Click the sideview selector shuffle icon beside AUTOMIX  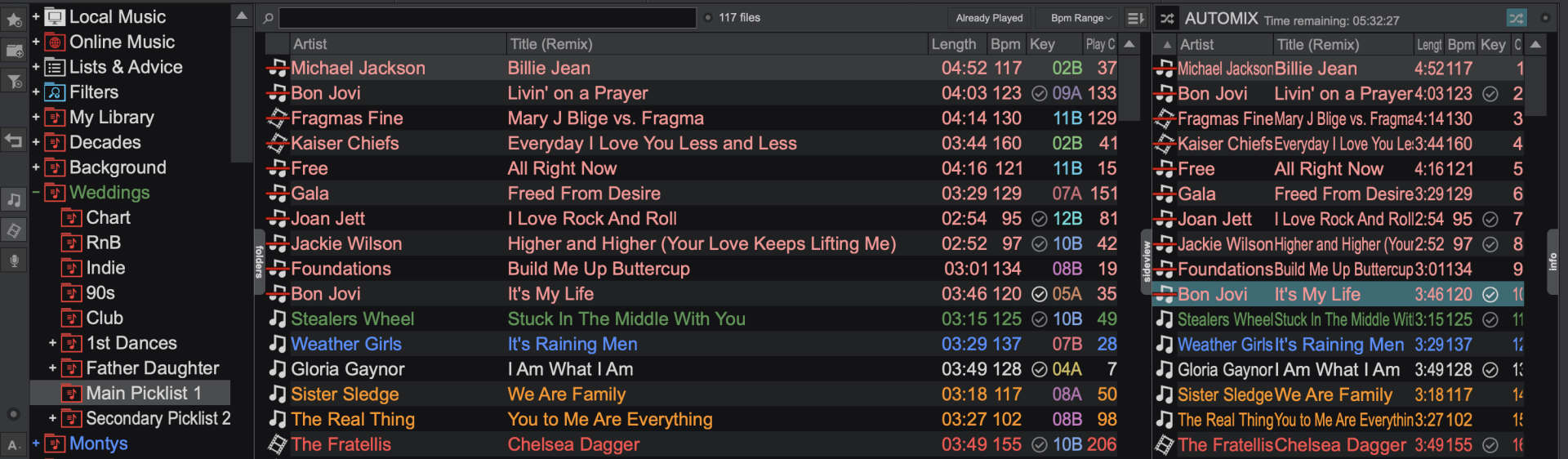[1167, 18]
